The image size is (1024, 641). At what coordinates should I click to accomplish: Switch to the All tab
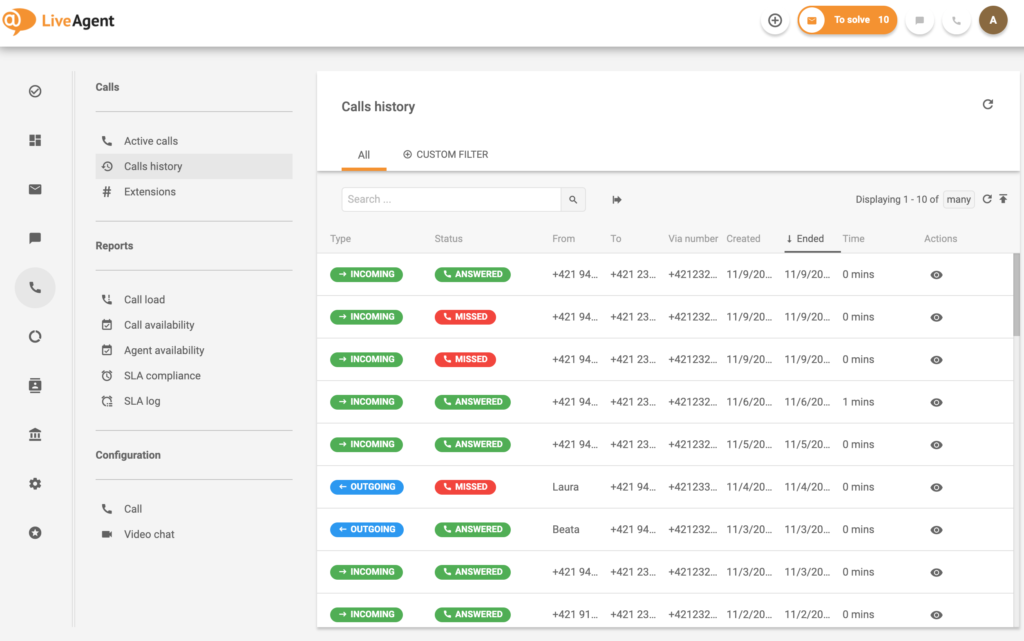[364, 154]
